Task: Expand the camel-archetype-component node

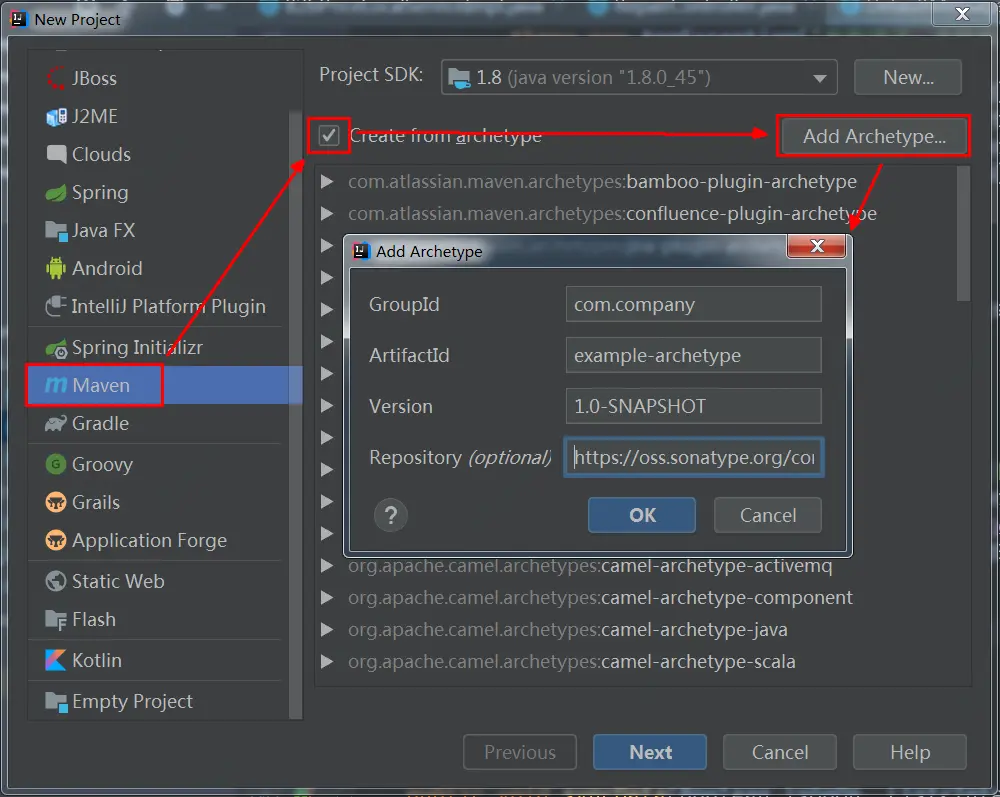Action: [x=327, y=597]
